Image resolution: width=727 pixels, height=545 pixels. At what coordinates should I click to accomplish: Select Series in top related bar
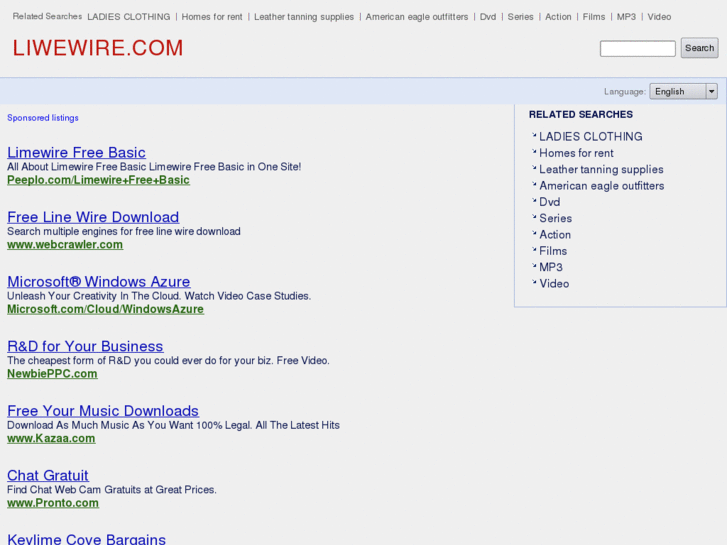click(520, 17)
